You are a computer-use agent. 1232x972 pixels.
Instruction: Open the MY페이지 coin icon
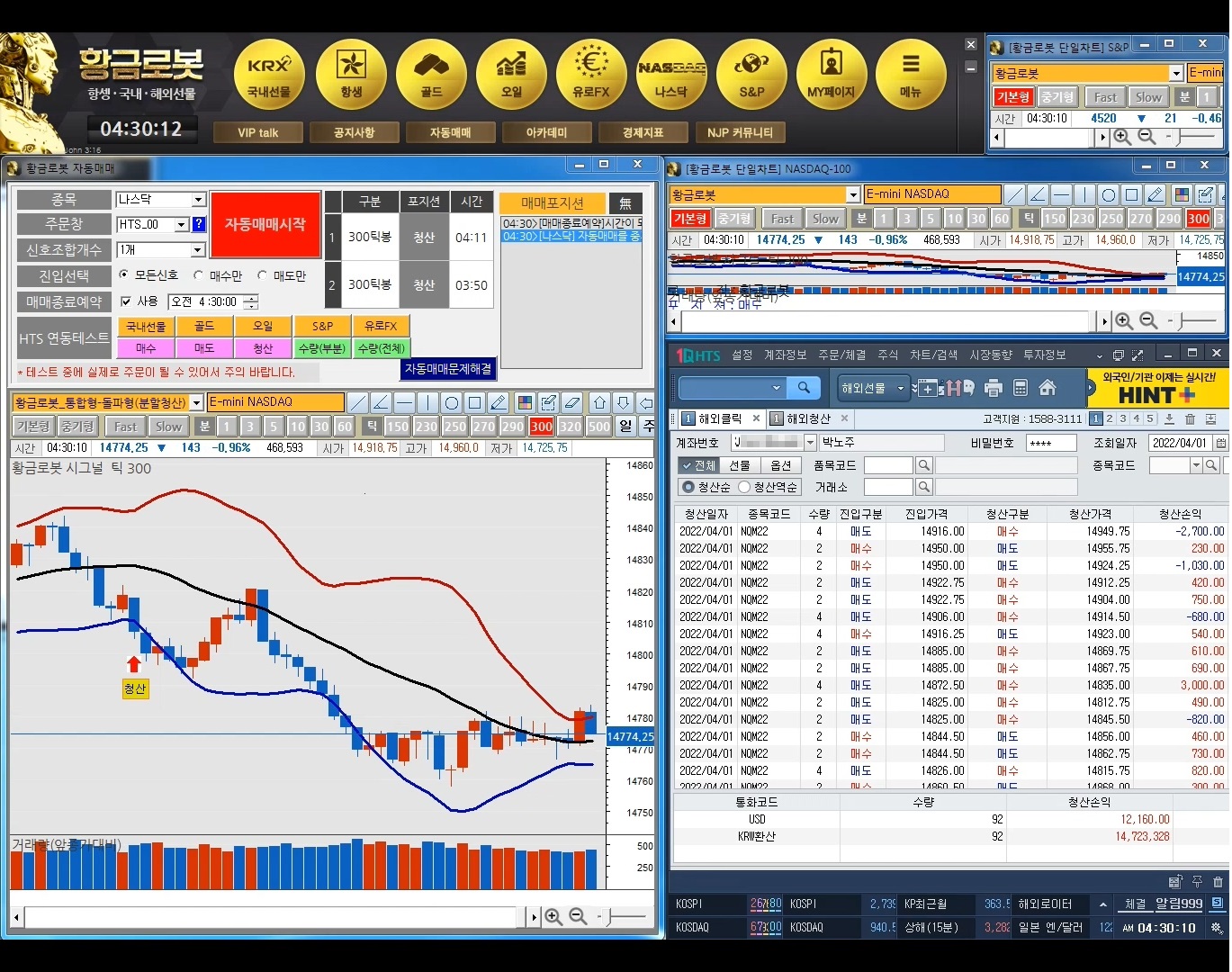[832, 76]
